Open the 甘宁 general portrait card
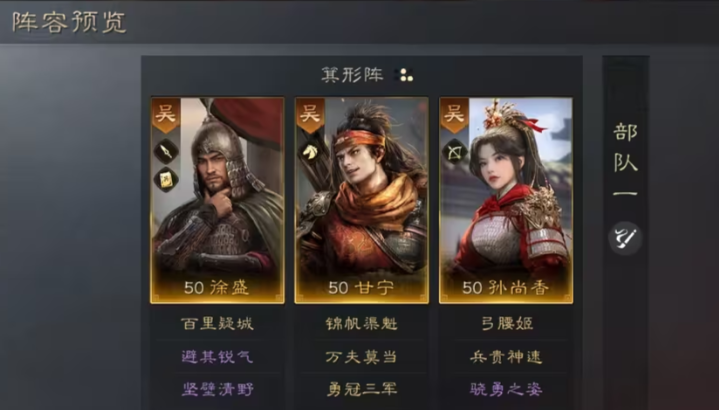Image resolution: width=719 pixels, height=410 pixels. point(362,200)
